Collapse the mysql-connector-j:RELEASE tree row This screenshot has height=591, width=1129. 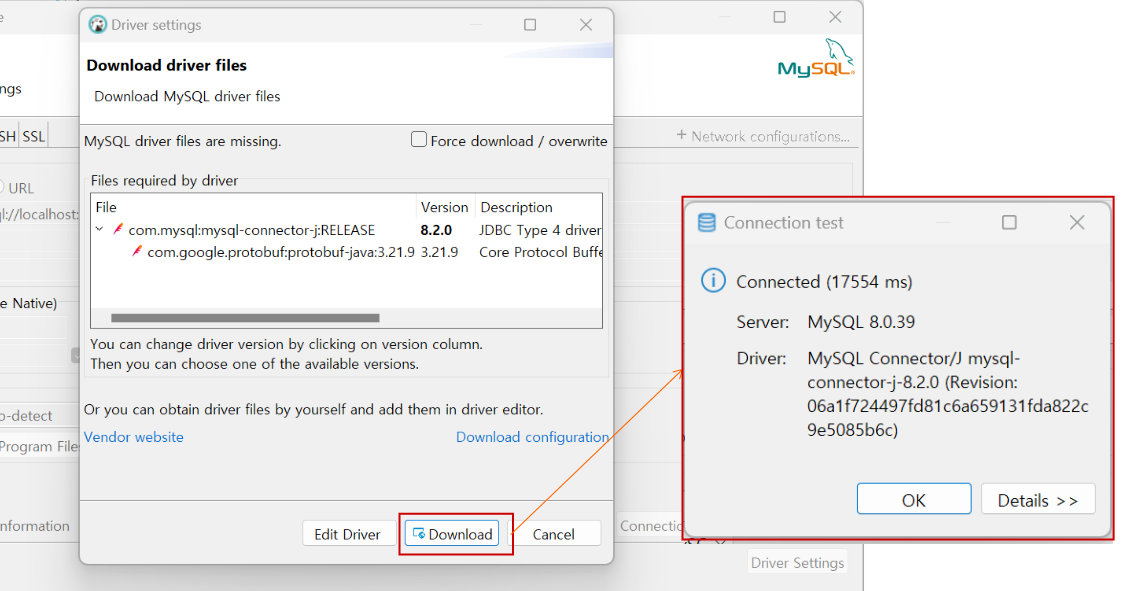tap(99, 230)
